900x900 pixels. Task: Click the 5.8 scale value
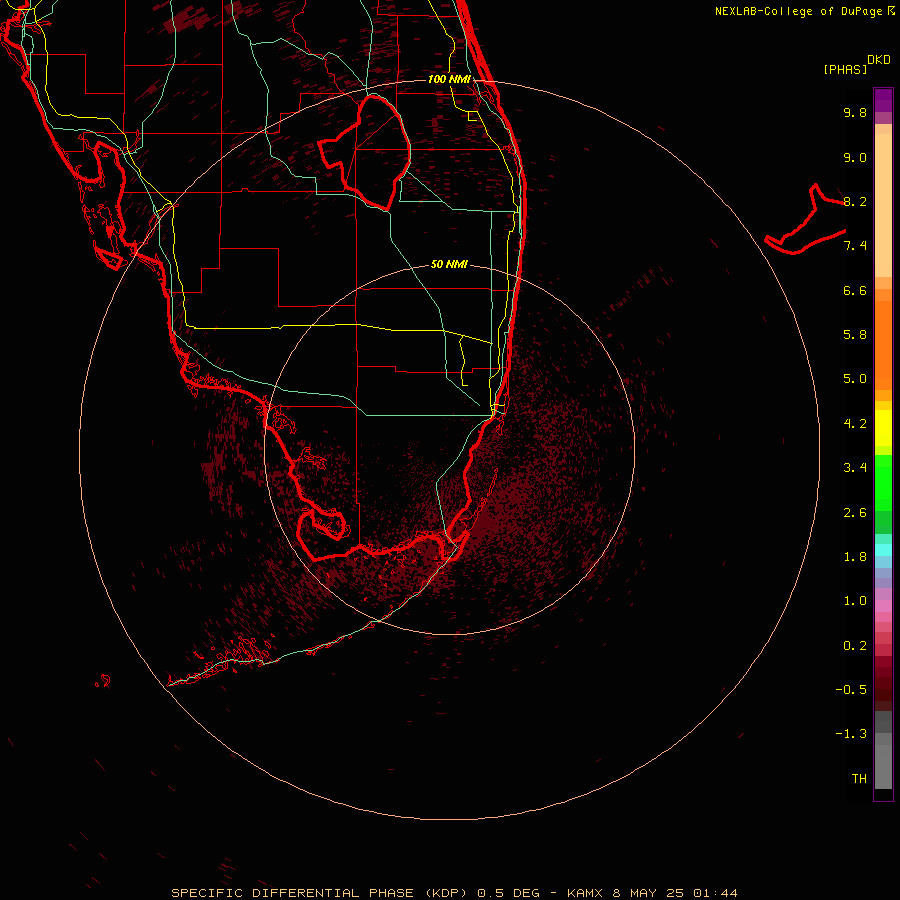855,335
